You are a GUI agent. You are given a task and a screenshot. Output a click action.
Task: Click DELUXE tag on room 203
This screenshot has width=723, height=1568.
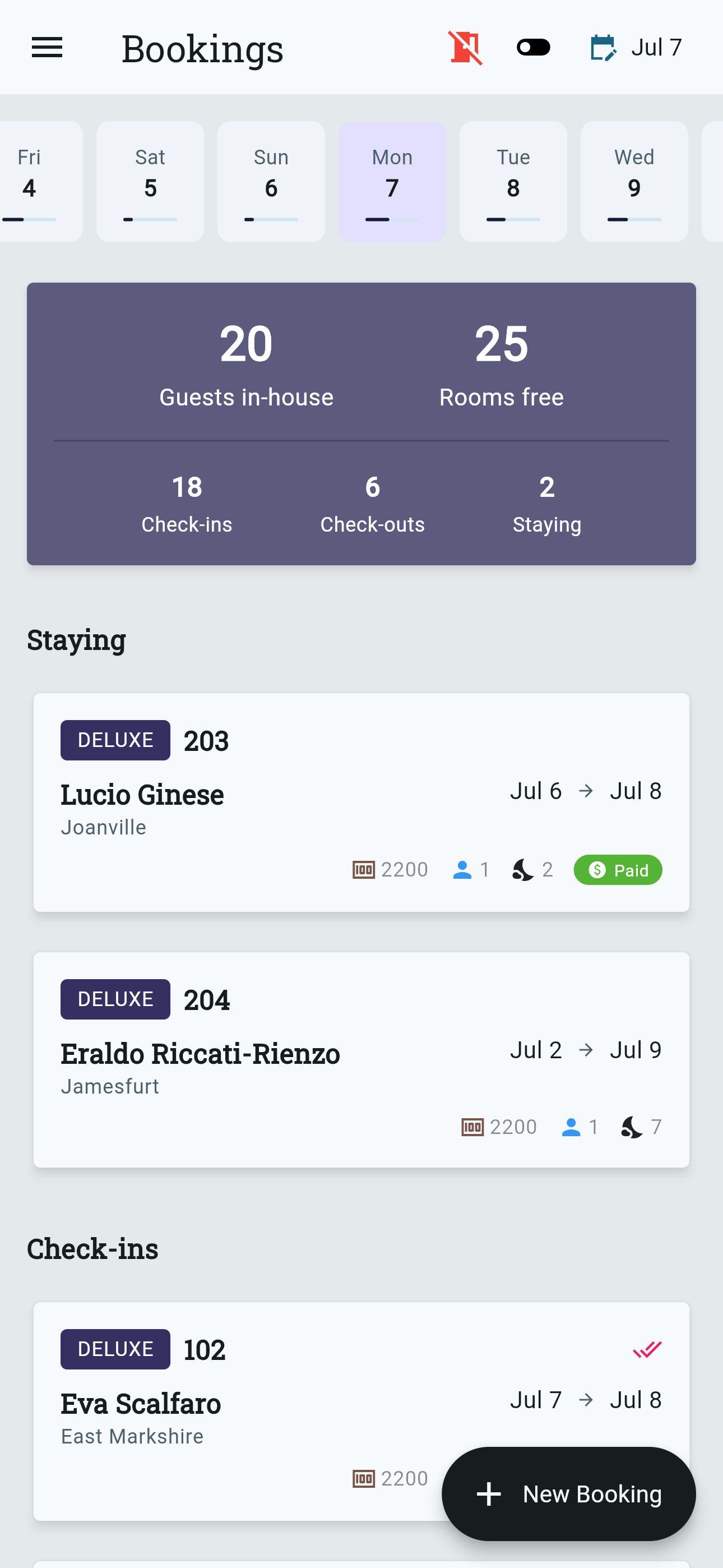(115, 740)
